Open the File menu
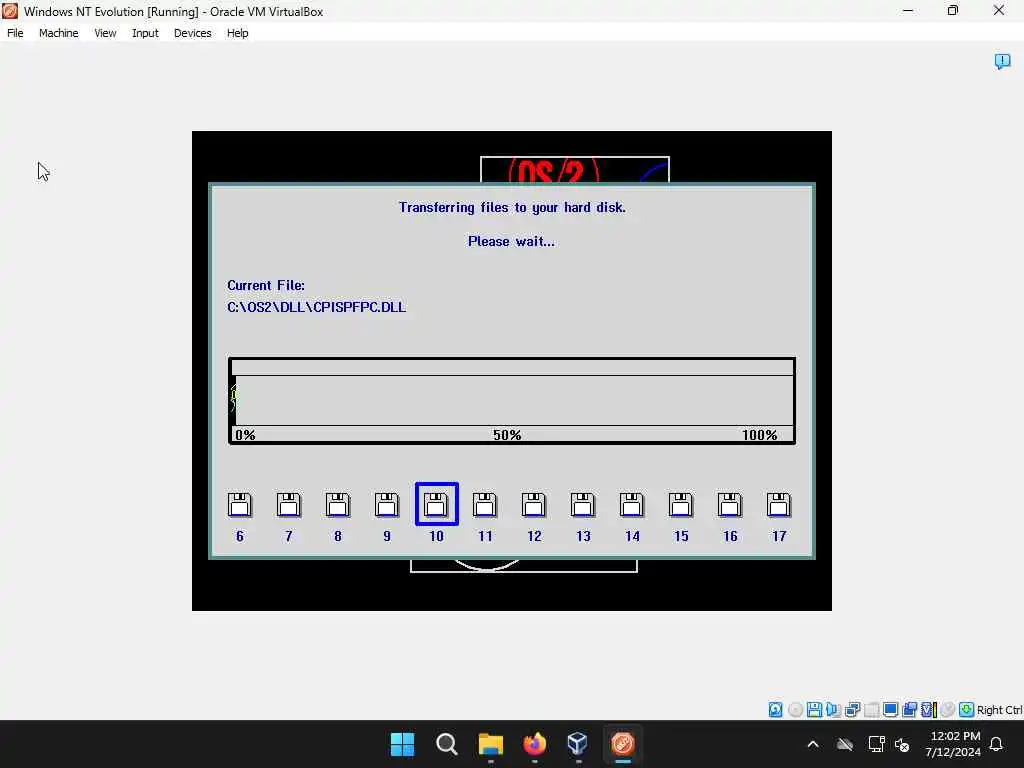This screenshot has width=1024, height=768. [15, 33]
